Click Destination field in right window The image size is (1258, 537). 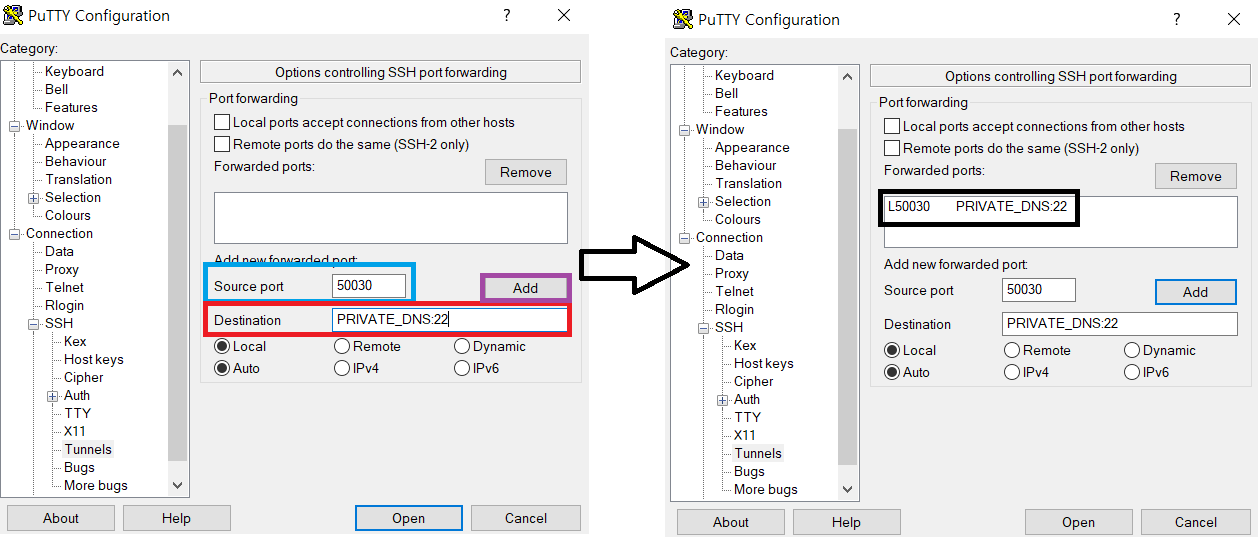pyautogui.click(x=1120, y=323)
